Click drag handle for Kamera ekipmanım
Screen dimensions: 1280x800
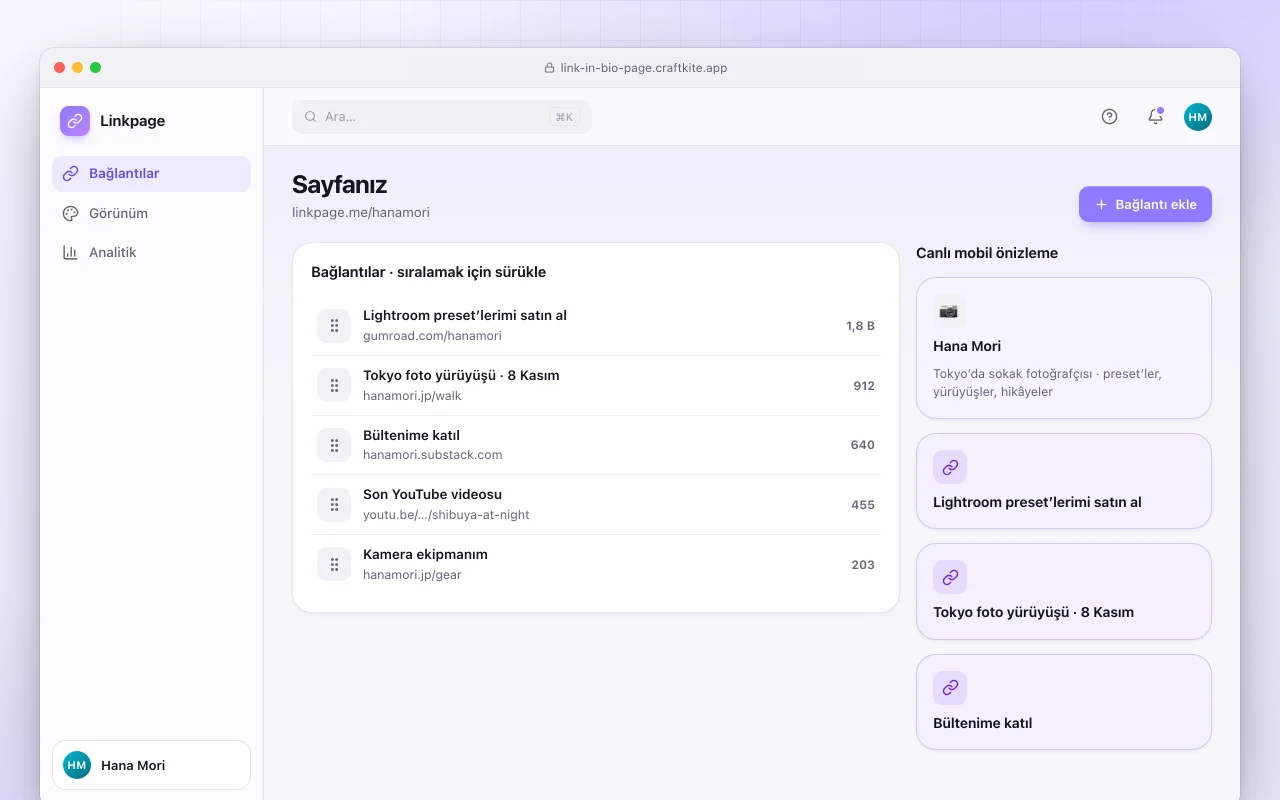click(334, 564)
